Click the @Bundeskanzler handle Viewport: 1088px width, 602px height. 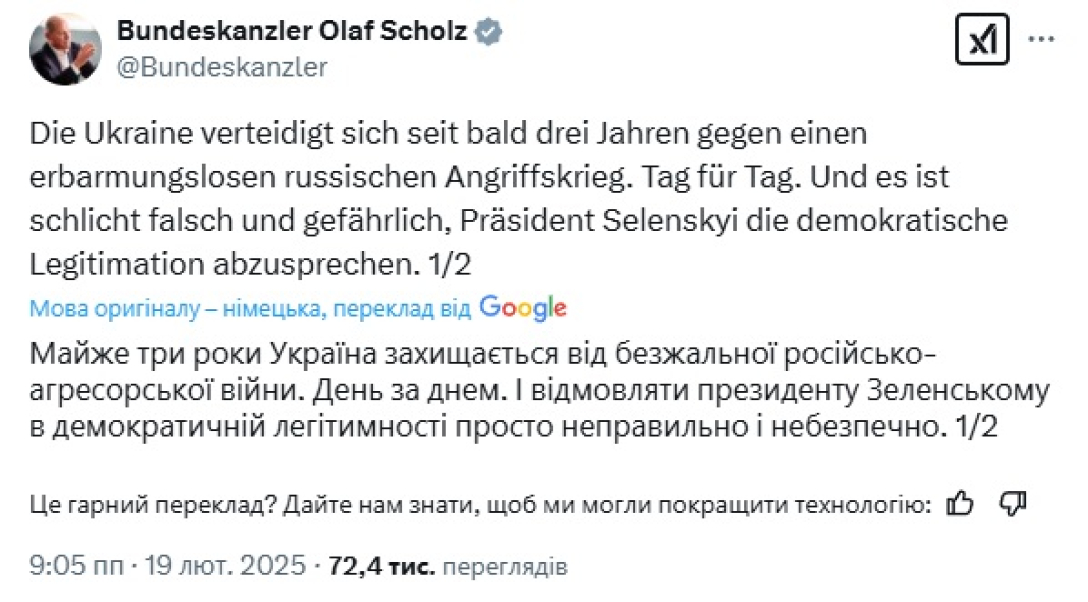(222, 67)
